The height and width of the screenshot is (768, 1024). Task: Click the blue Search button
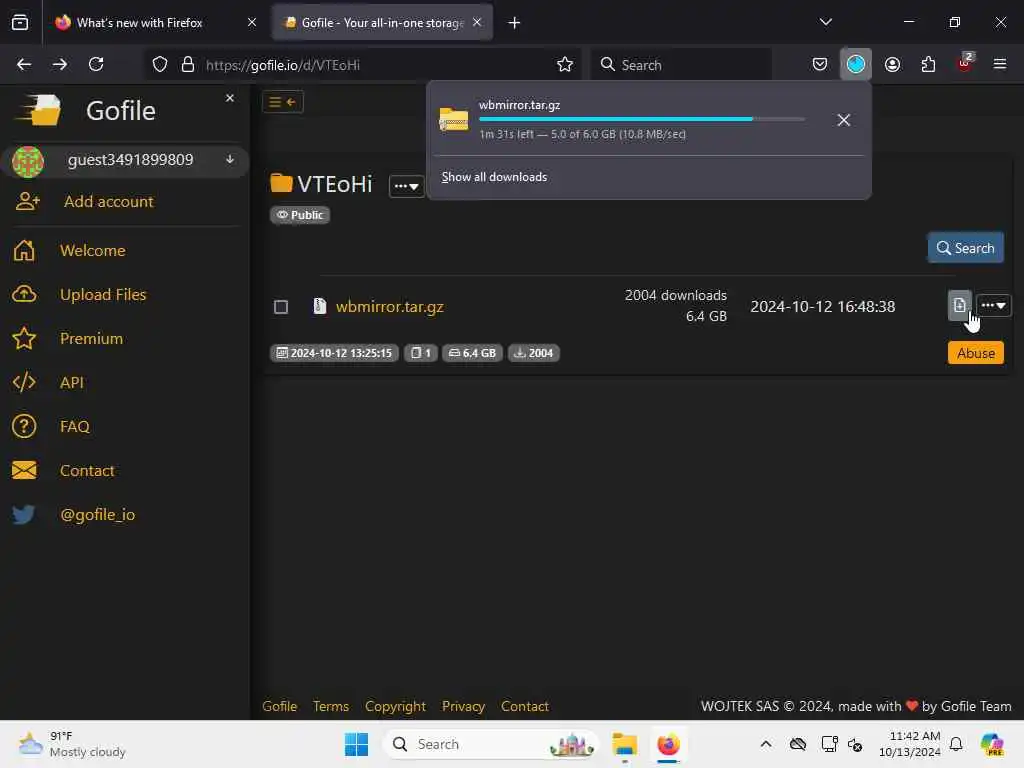tap(965, 248)
